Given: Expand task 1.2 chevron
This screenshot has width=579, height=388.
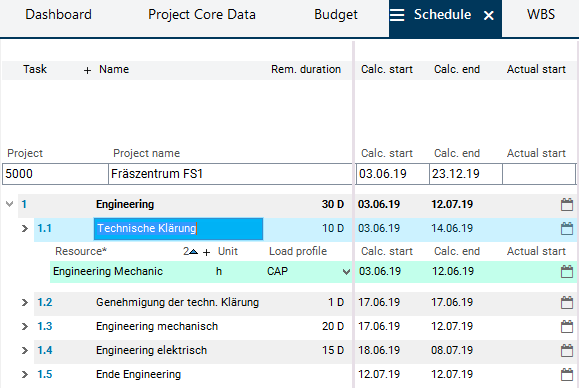Looking at the screenshot, I should point(25,302).
